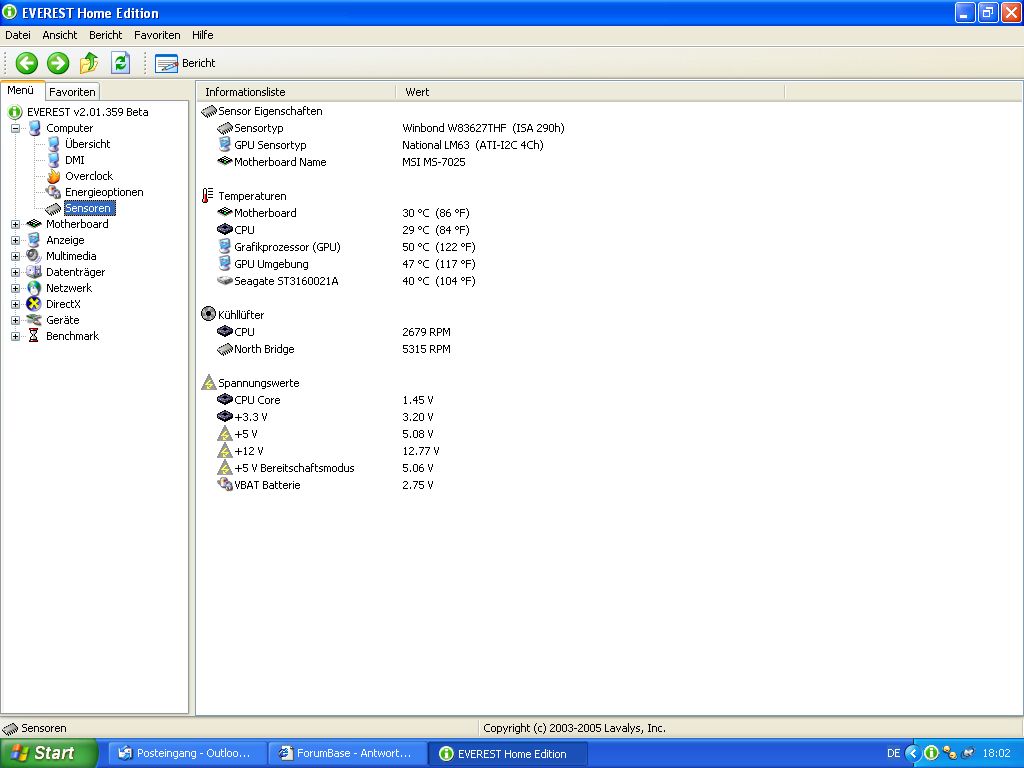
Task: Open the Bericht report toolbar button
Action: [185, 63]
